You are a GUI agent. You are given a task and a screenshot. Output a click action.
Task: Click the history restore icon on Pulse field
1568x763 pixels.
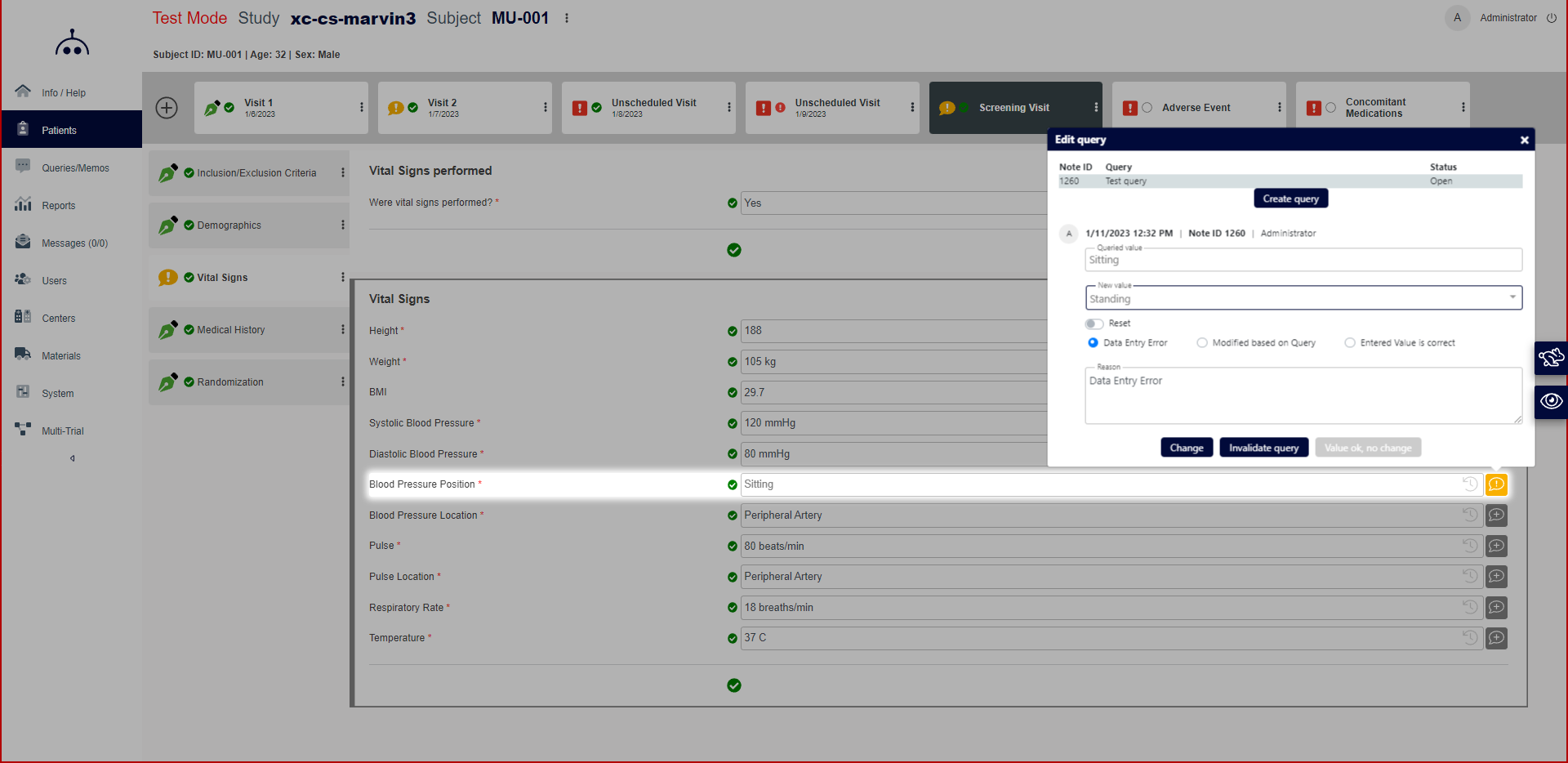1469,546
